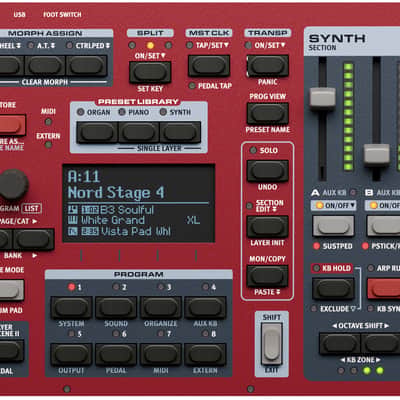Toggle Synth layer A ON/OFF button
Screen dimensions: 400x400
tap(333, 226)
